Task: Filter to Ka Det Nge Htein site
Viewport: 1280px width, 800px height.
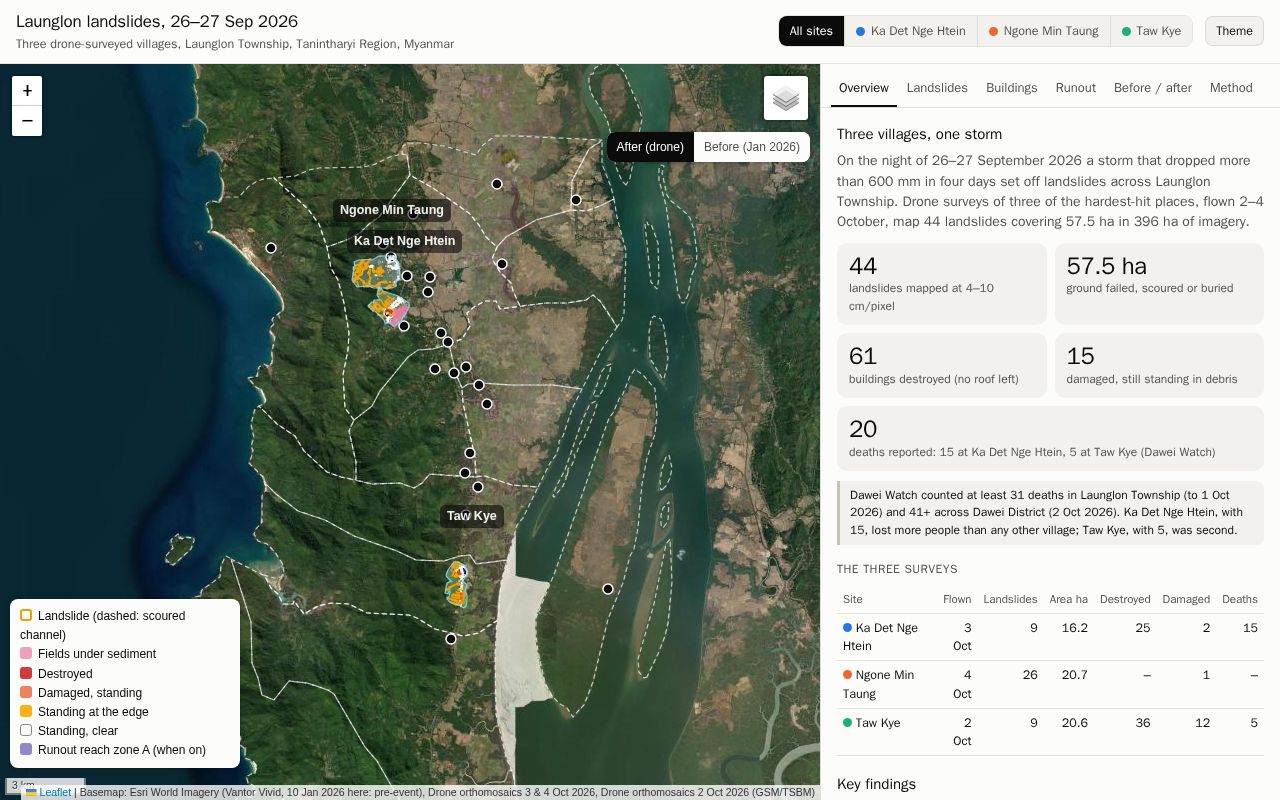Action: pos(910,31)
